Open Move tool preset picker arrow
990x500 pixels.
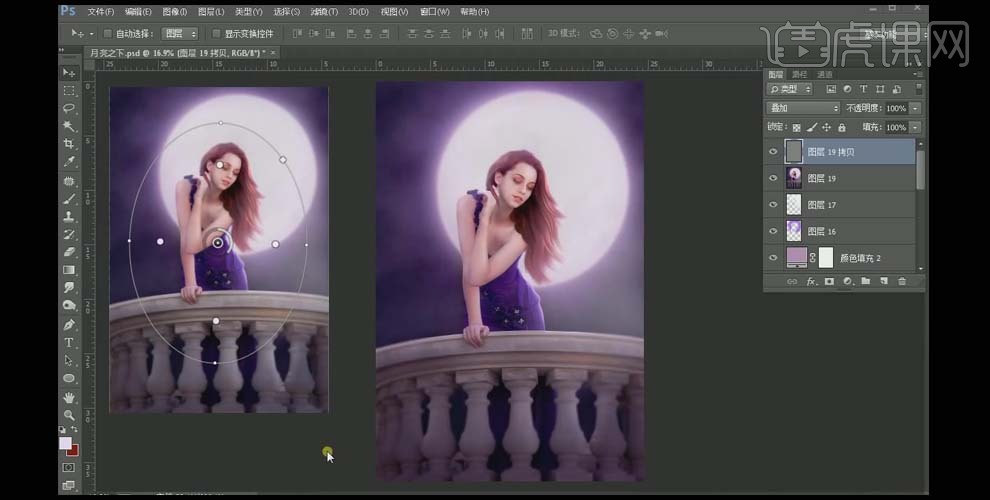coord(92,33)
